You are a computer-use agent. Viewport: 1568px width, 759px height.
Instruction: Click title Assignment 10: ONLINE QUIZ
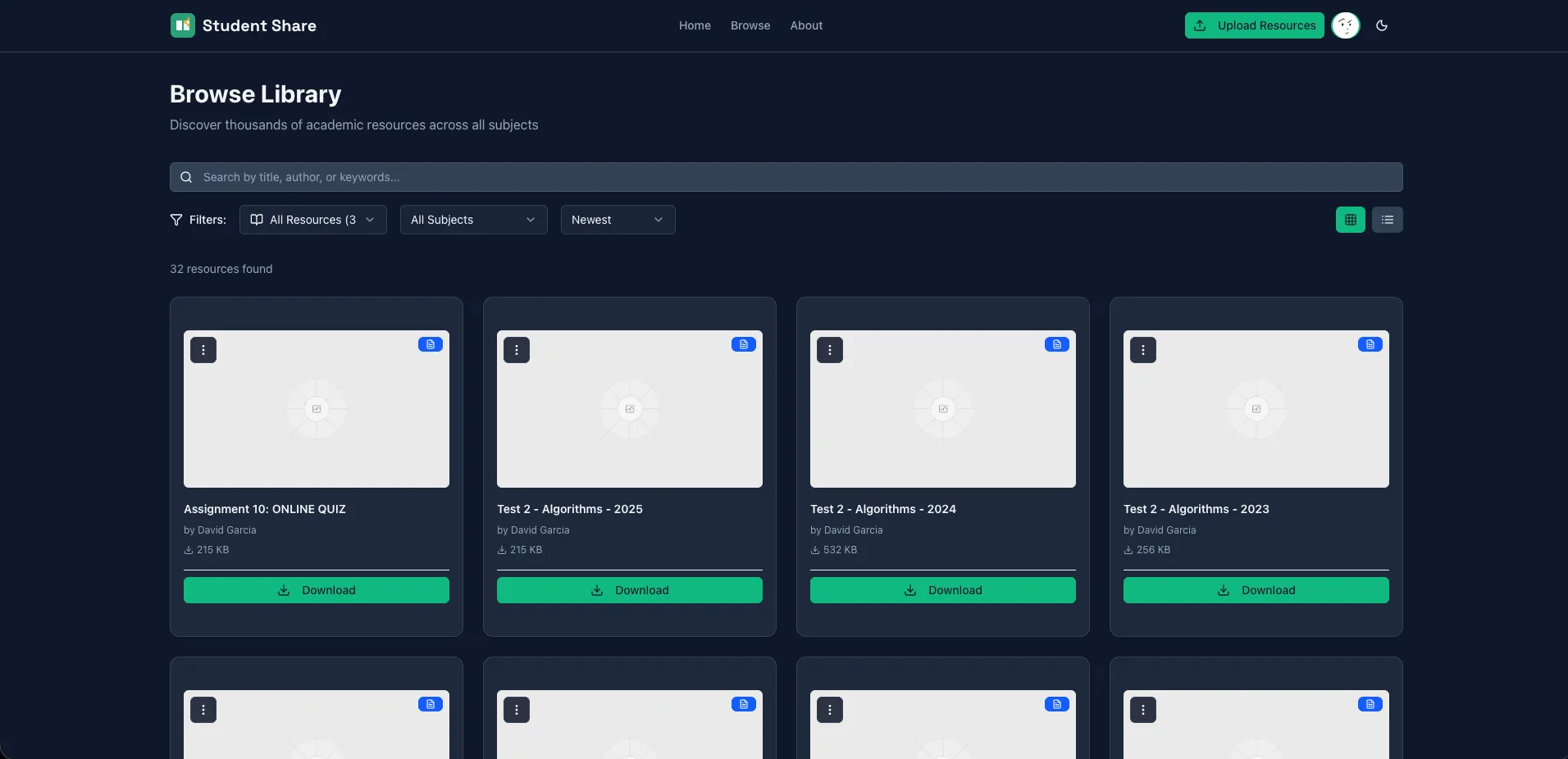[265, 509]
